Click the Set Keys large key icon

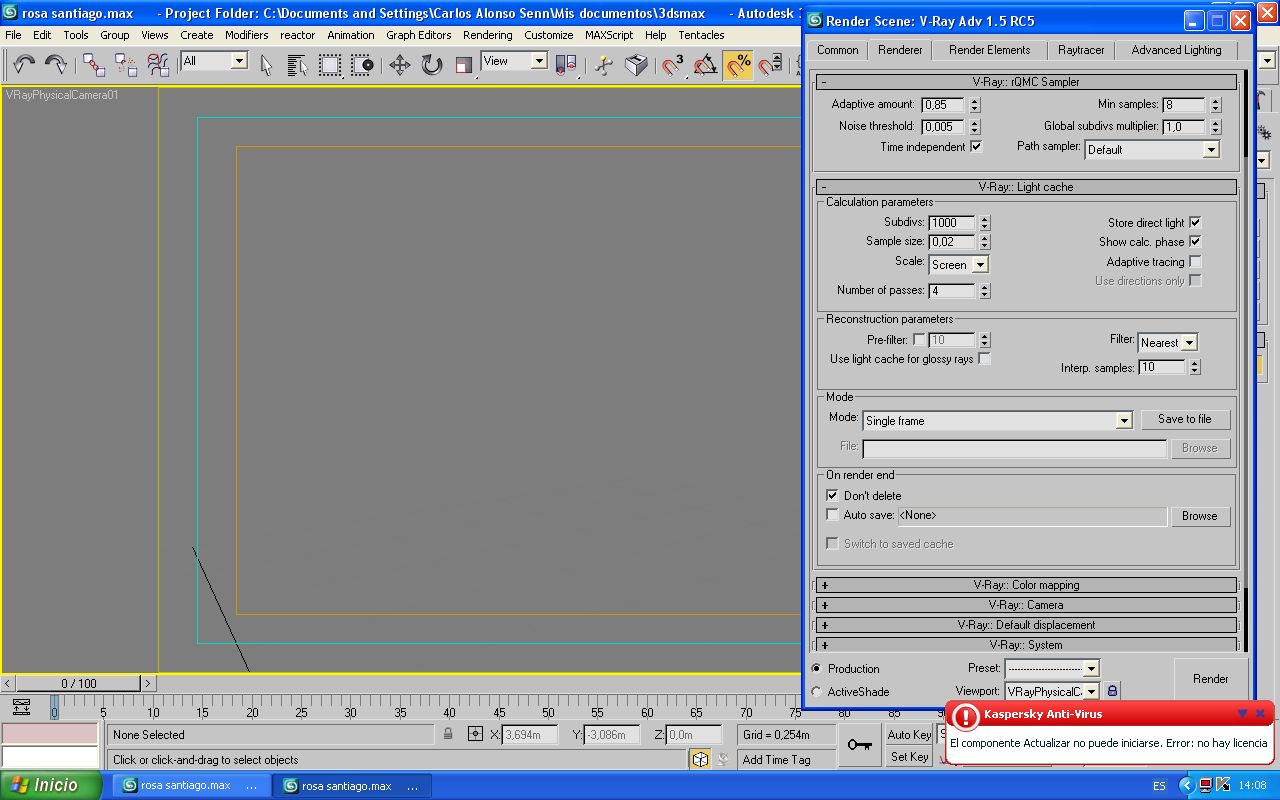pyautogui.click(x=859, y=745)
